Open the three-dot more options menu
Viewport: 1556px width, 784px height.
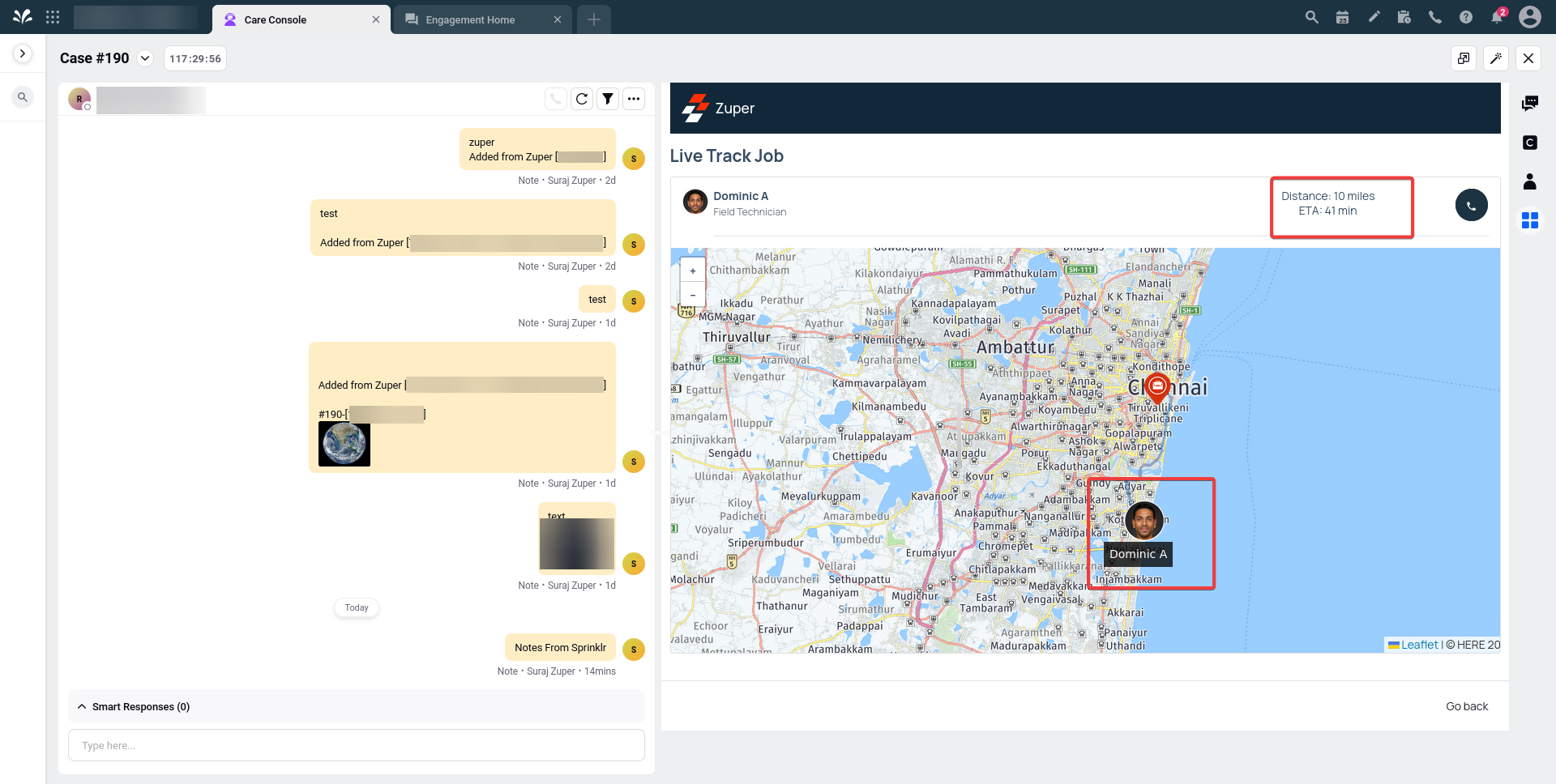tap(634, 99)
